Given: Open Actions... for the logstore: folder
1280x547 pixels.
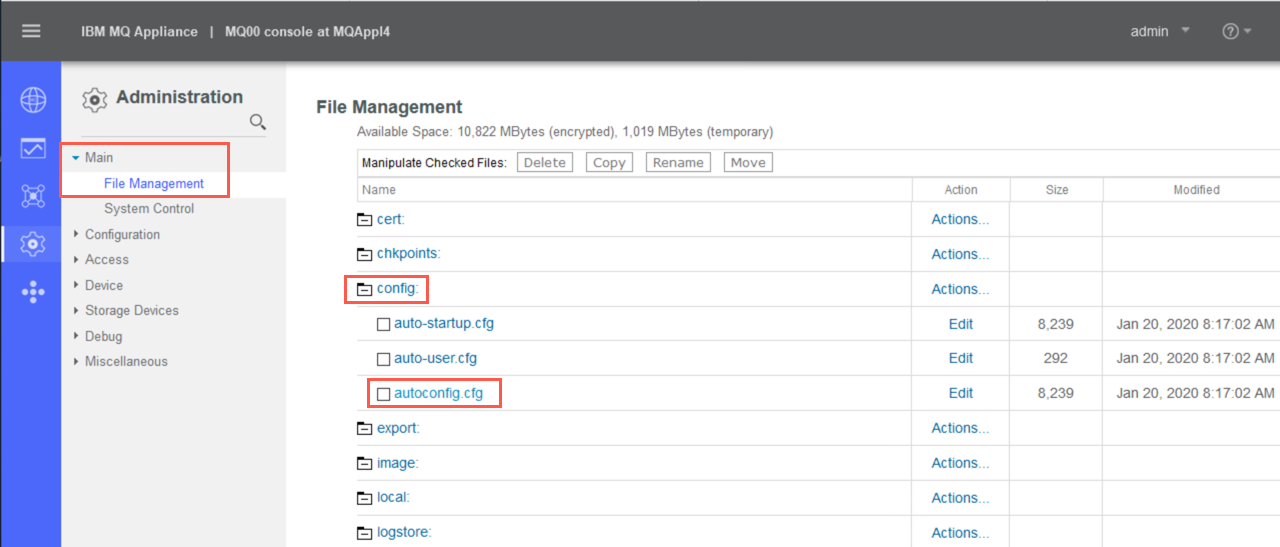Looking at the screenshot, I should [960, 533].
